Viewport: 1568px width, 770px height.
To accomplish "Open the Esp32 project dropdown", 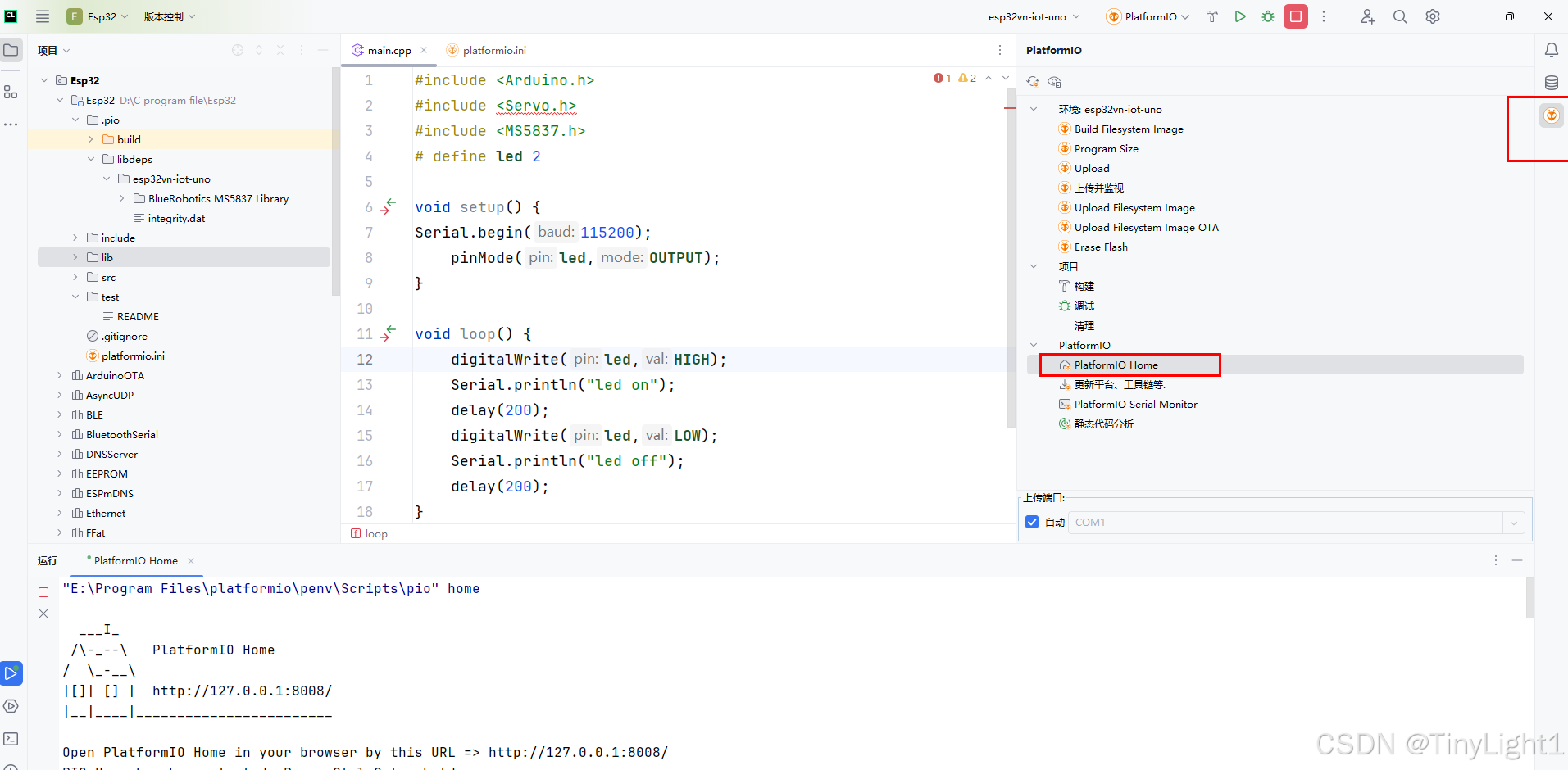I will [98, 16].
